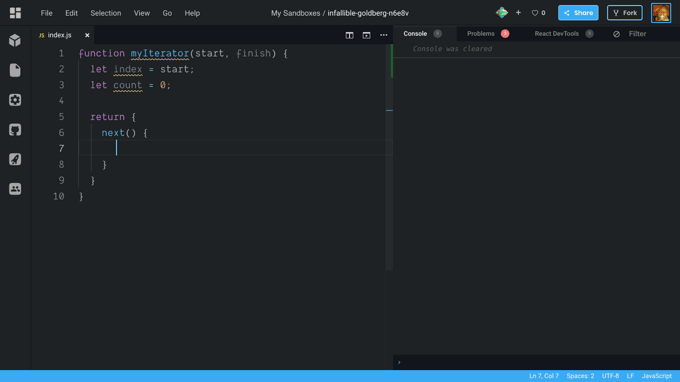Change indentation via Spaces: 2
680x382 pixels.
[x=580, y=376]
